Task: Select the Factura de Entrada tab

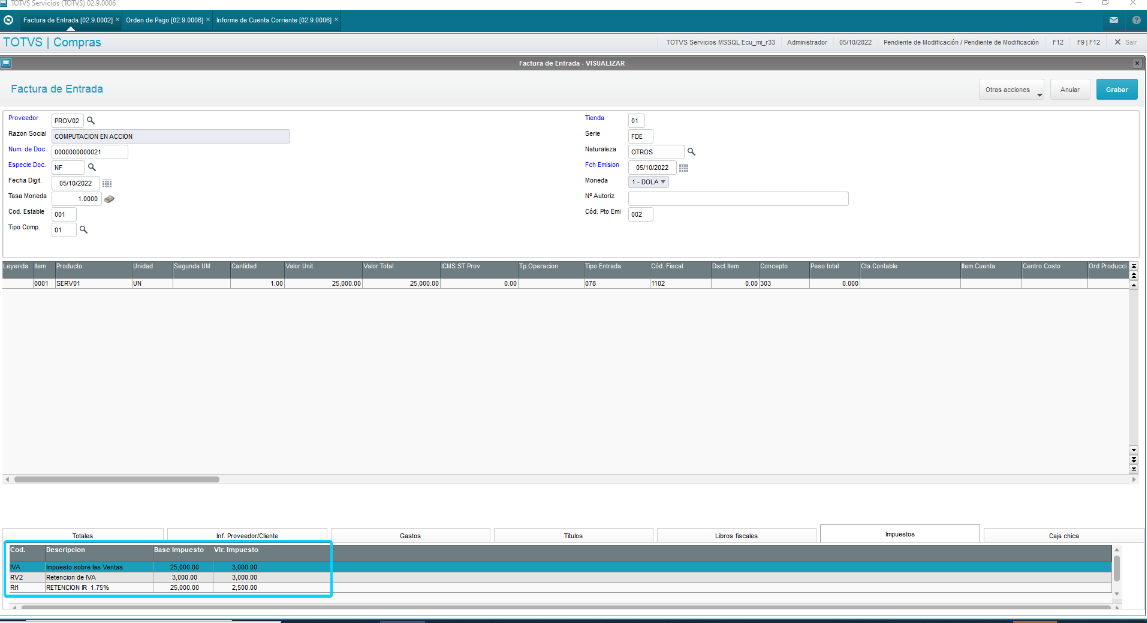Action: coord(67,20)
